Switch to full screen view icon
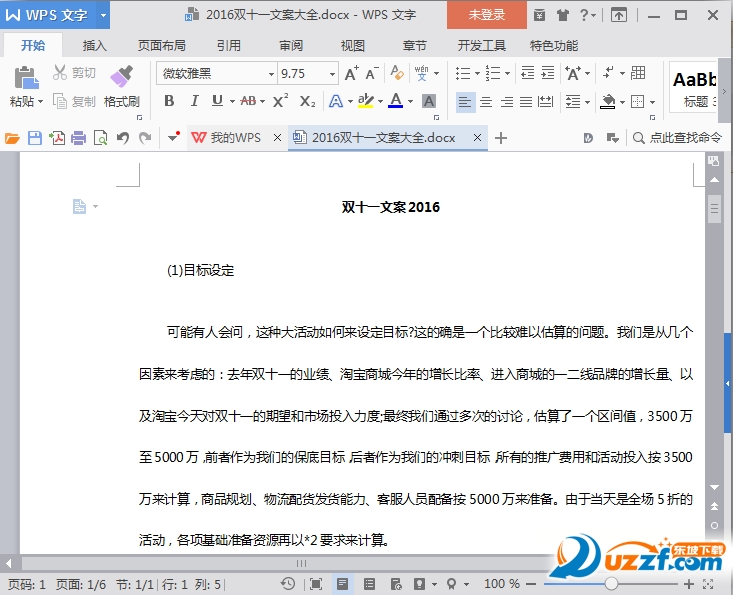The image size is (733, 595). [316, 584]
